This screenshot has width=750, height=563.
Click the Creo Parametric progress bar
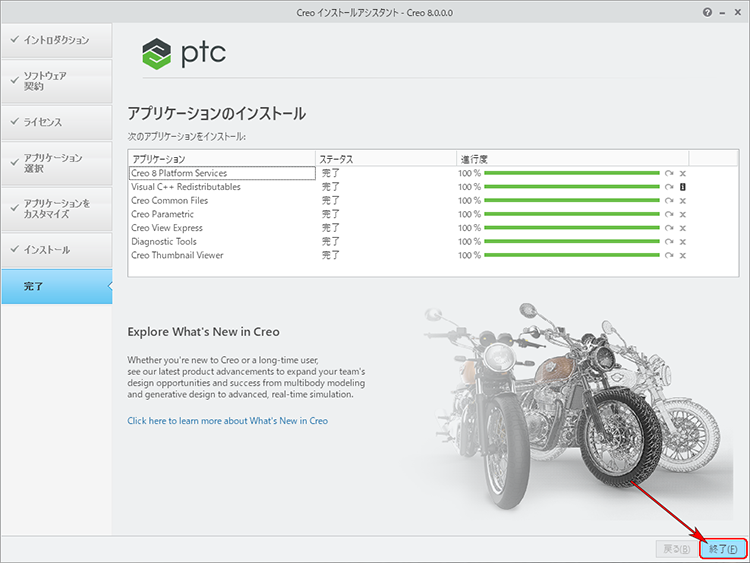(572, 214)
